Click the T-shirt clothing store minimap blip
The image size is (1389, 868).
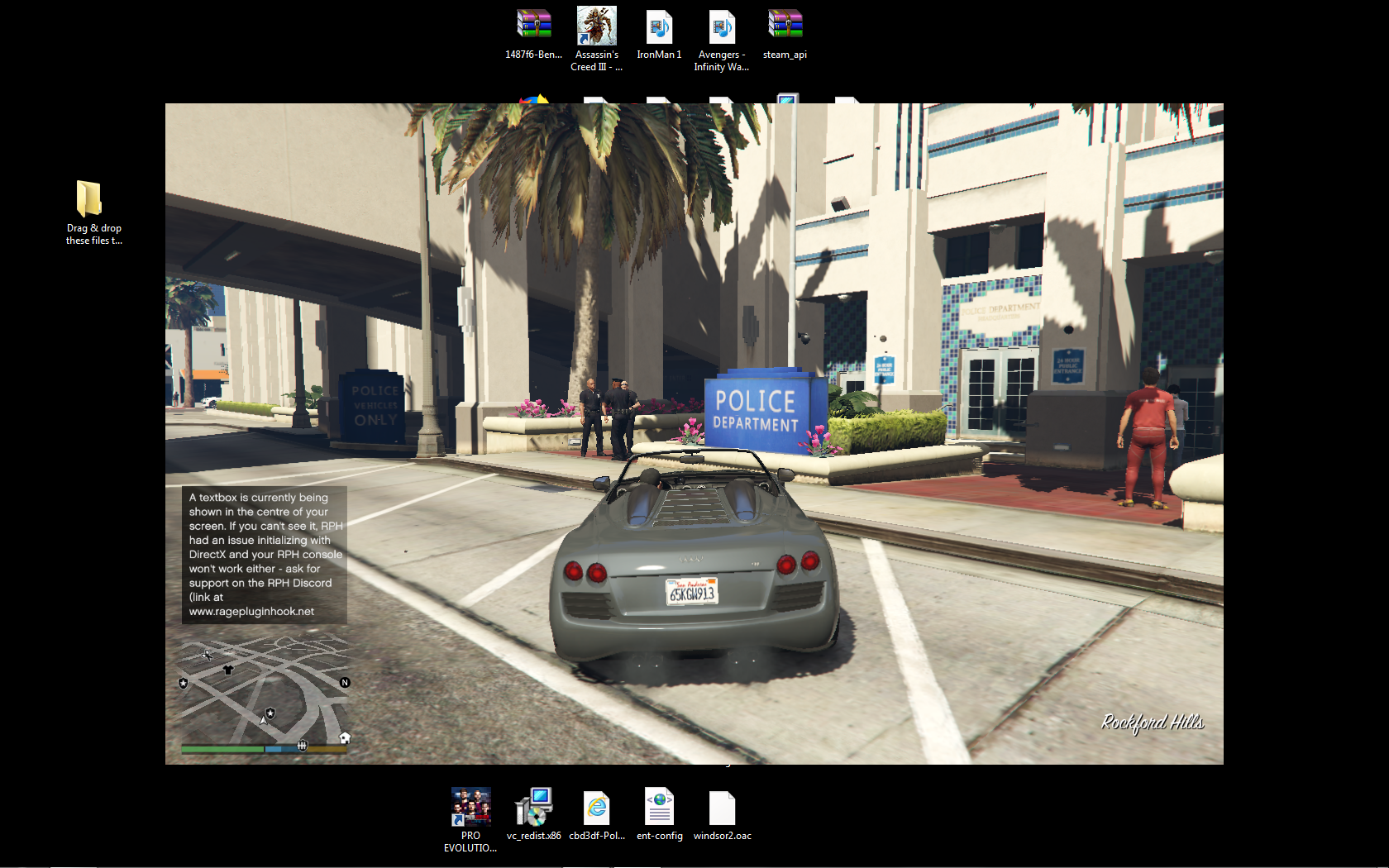pyautogui.click(x=228, y=670)
